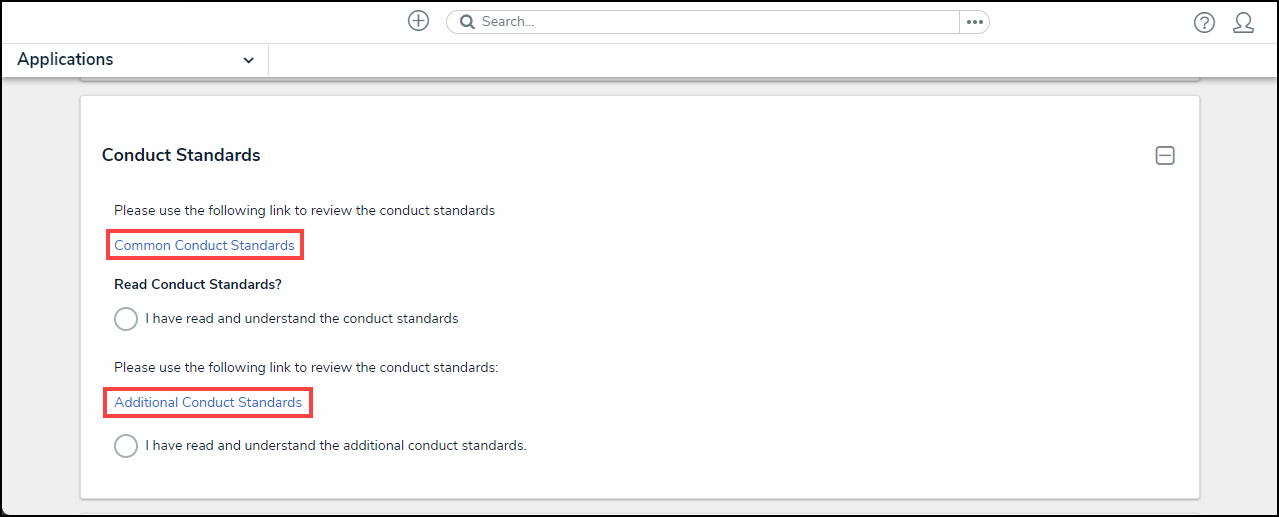The width and height of the screenshot is (1279, 517).
Task: Select radio for additional conduct standards acknowledgment
Action: click(x=126, y=446)
